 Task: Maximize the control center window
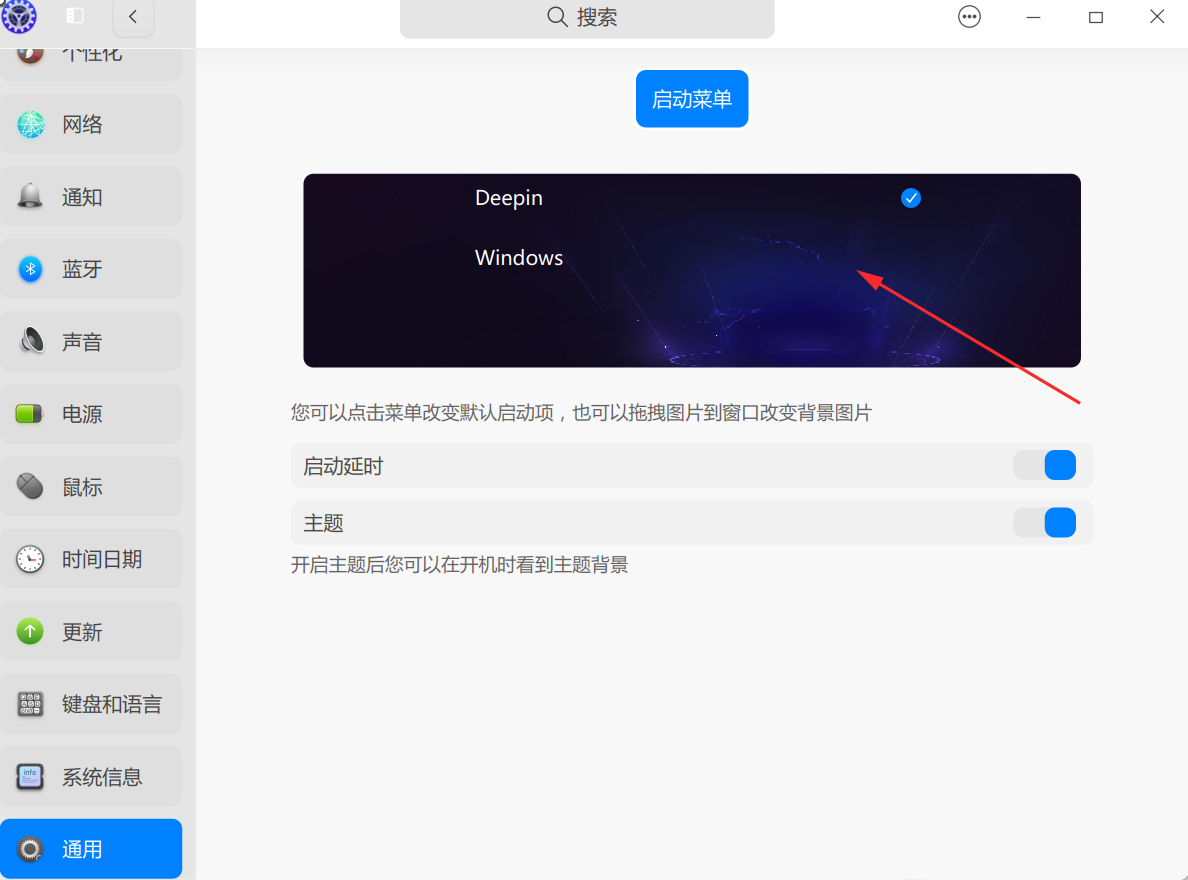click(x=1096, y=17)
